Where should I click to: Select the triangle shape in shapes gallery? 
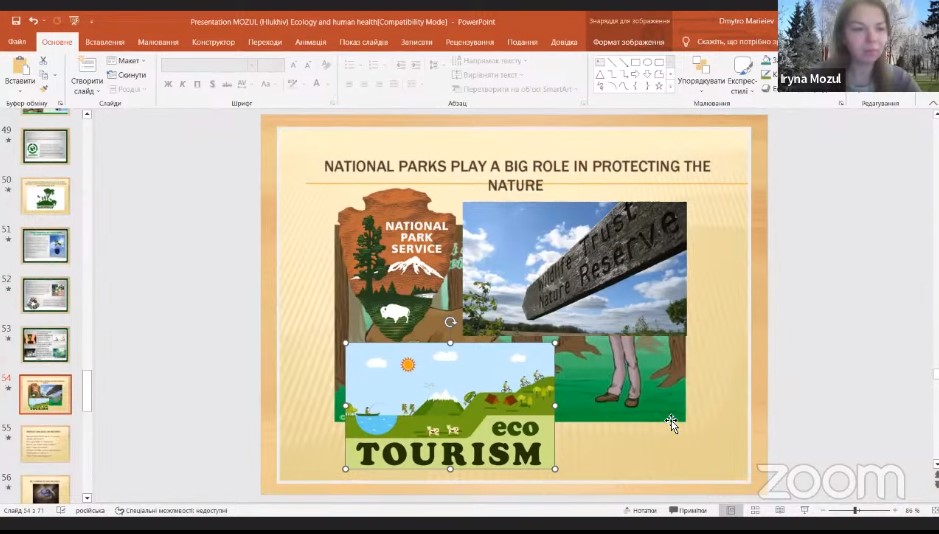pyautogui.click(x=600, y=74)
